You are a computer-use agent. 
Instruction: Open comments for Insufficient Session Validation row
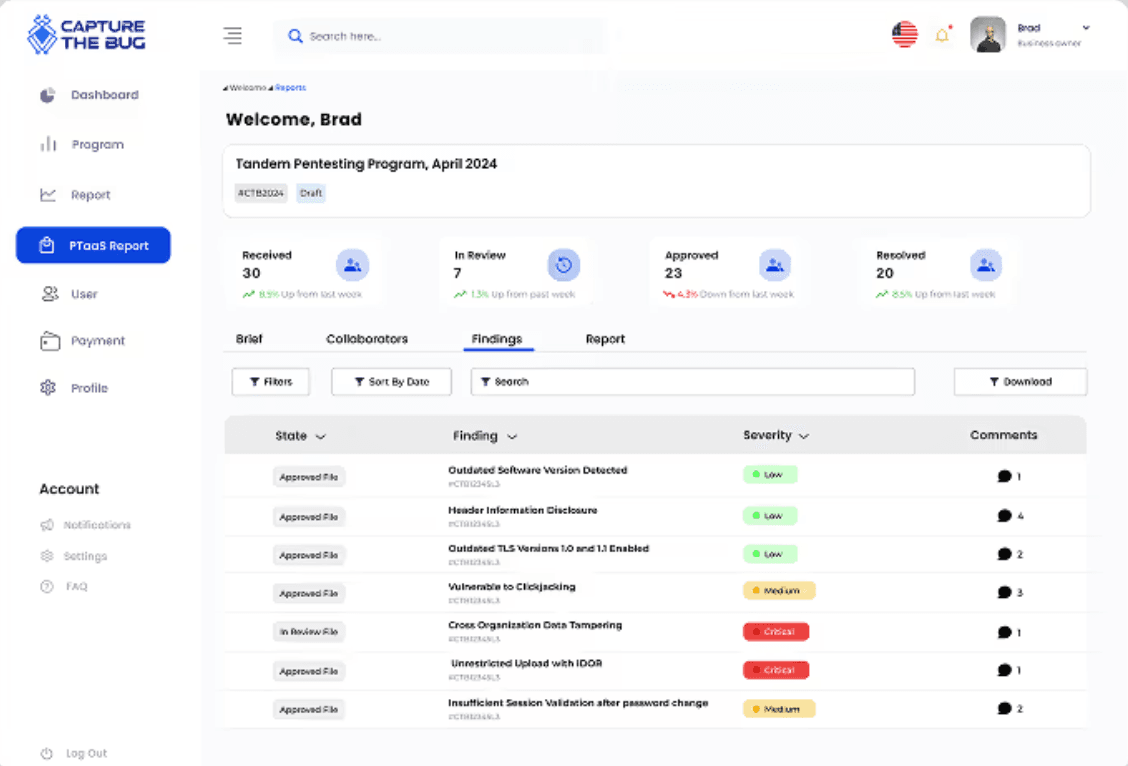pyautogui.click(x=1004, y=708)
